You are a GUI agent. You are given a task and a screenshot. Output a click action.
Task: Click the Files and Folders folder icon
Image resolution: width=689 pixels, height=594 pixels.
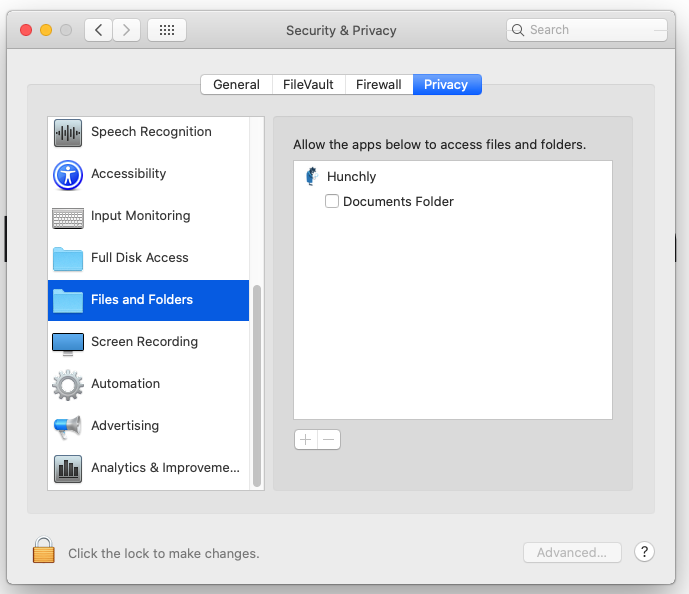pos(68,301)
